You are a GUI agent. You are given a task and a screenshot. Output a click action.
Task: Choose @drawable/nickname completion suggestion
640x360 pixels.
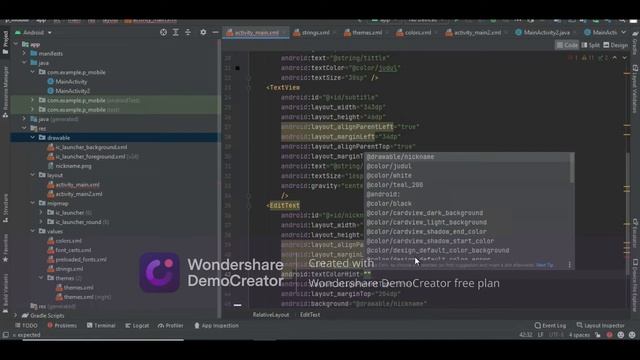(x=467, y=157)
